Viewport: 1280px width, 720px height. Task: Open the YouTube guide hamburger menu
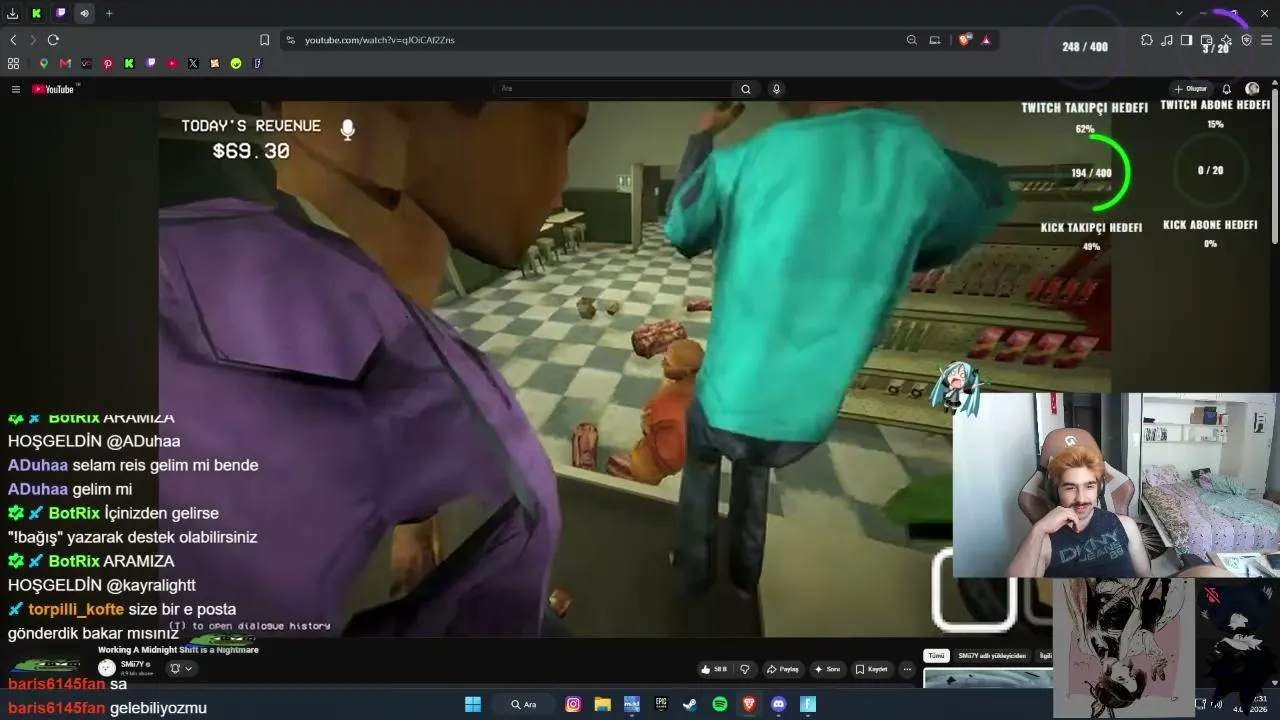(x=16, y=89)
